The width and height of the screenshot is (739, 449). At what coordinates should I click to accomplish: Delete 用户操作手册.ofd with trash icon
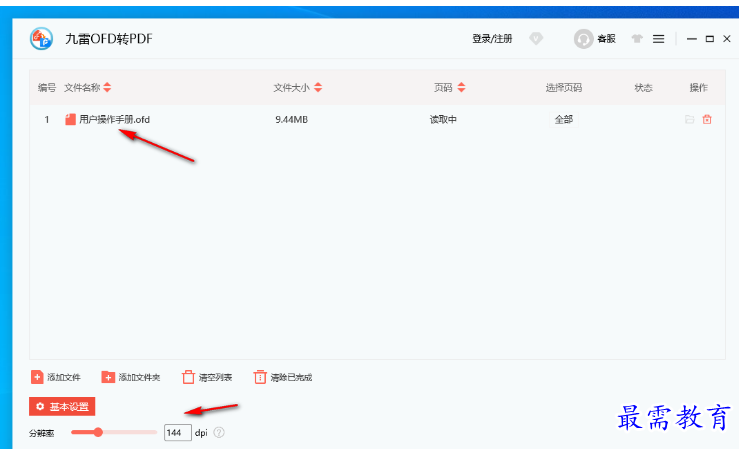coord(707,120)
